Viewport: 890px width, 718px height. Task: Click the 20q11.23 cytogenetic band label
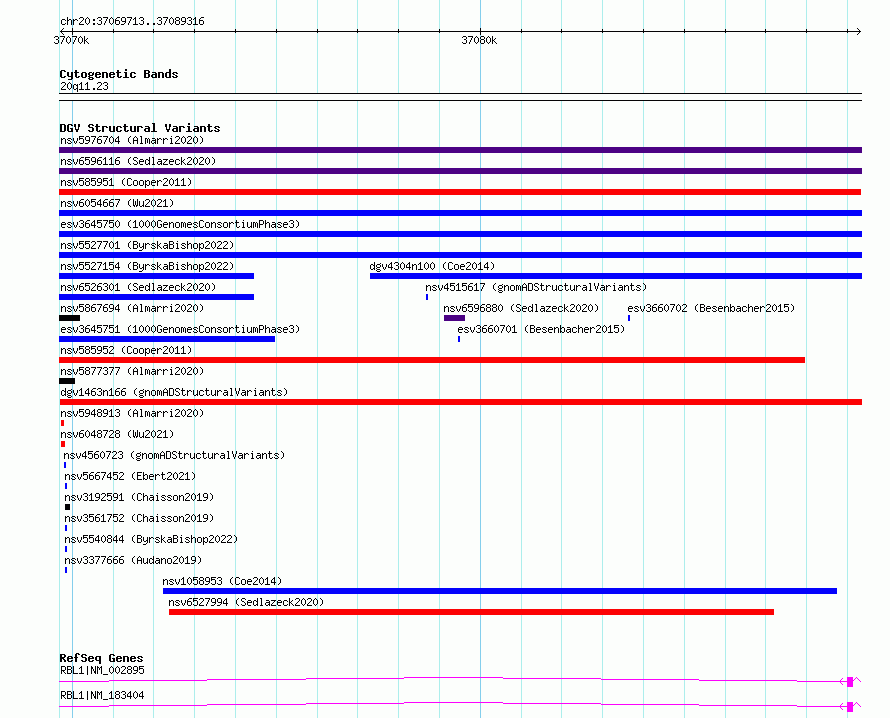pyautogui.click(x=84, y=86)
